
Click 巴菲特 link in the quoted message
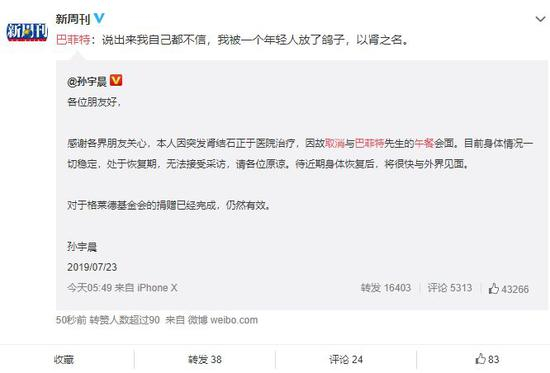pos(369,143)
